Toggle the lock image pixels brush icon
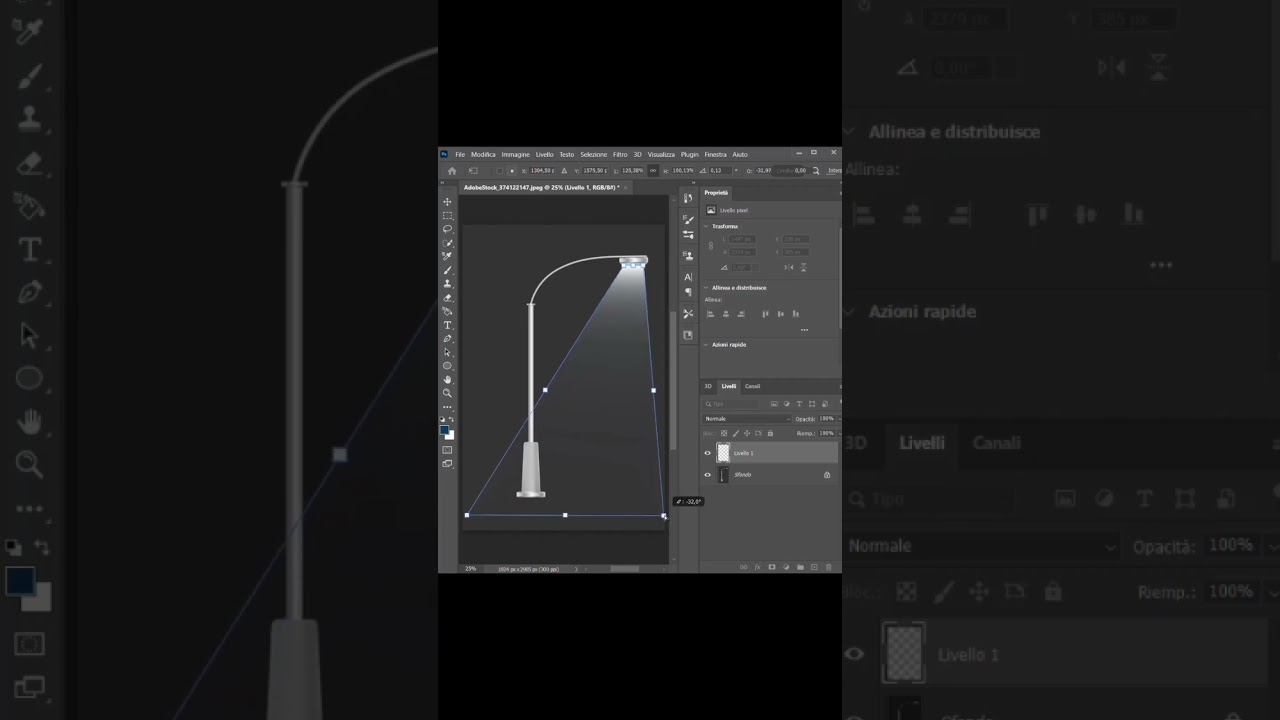 pyautogui.click(x=736, y=433)
